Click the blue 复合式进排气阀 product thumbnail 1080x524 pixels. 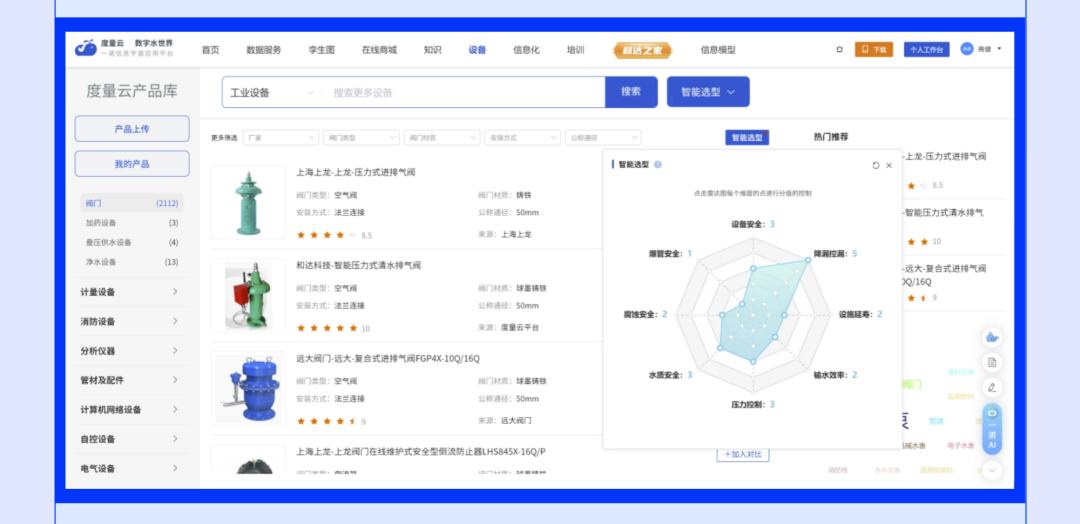click(x=248, y=389)
